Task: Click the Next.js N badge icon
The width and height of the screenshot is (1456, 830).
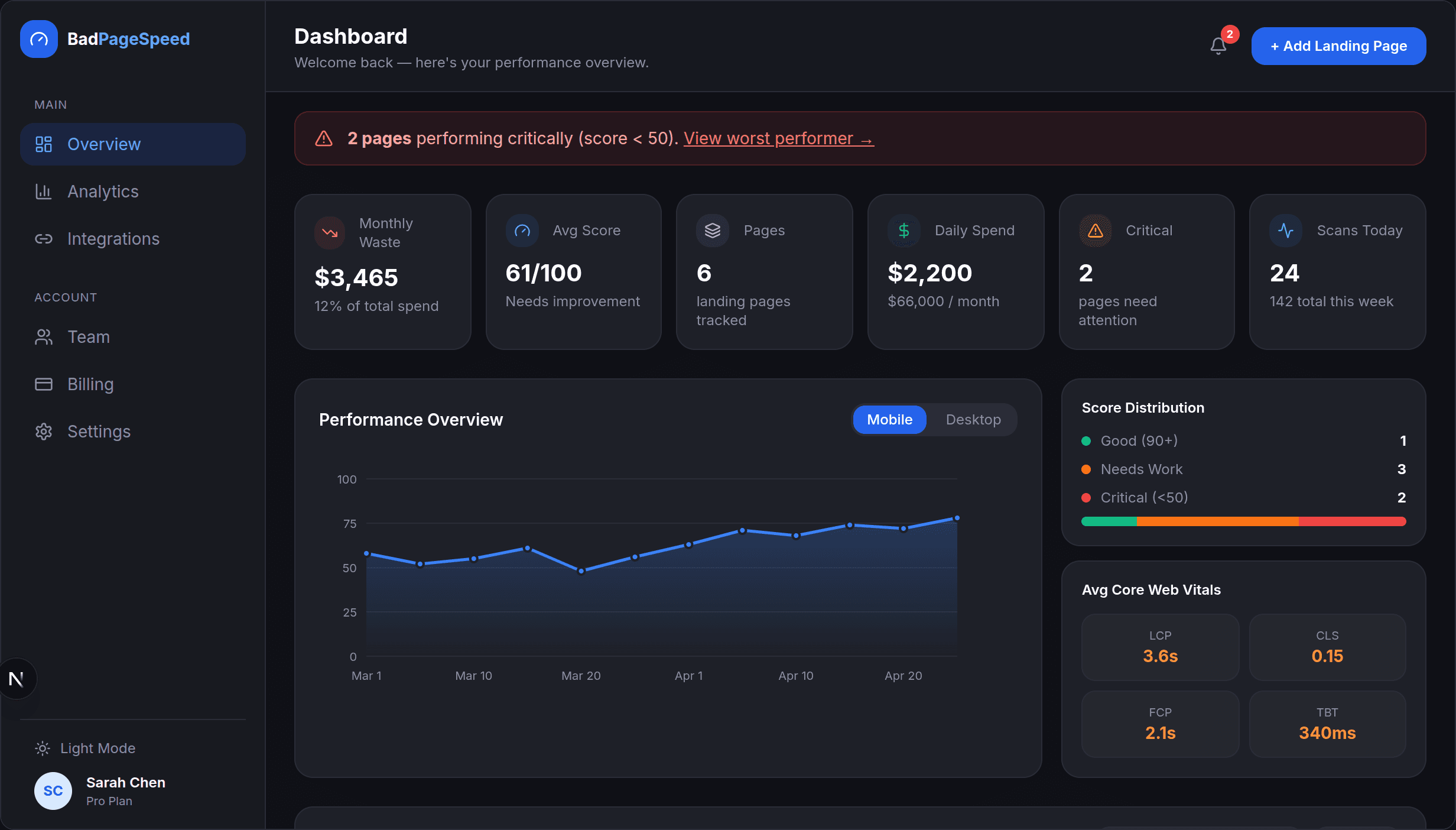Action: [17, 679]
